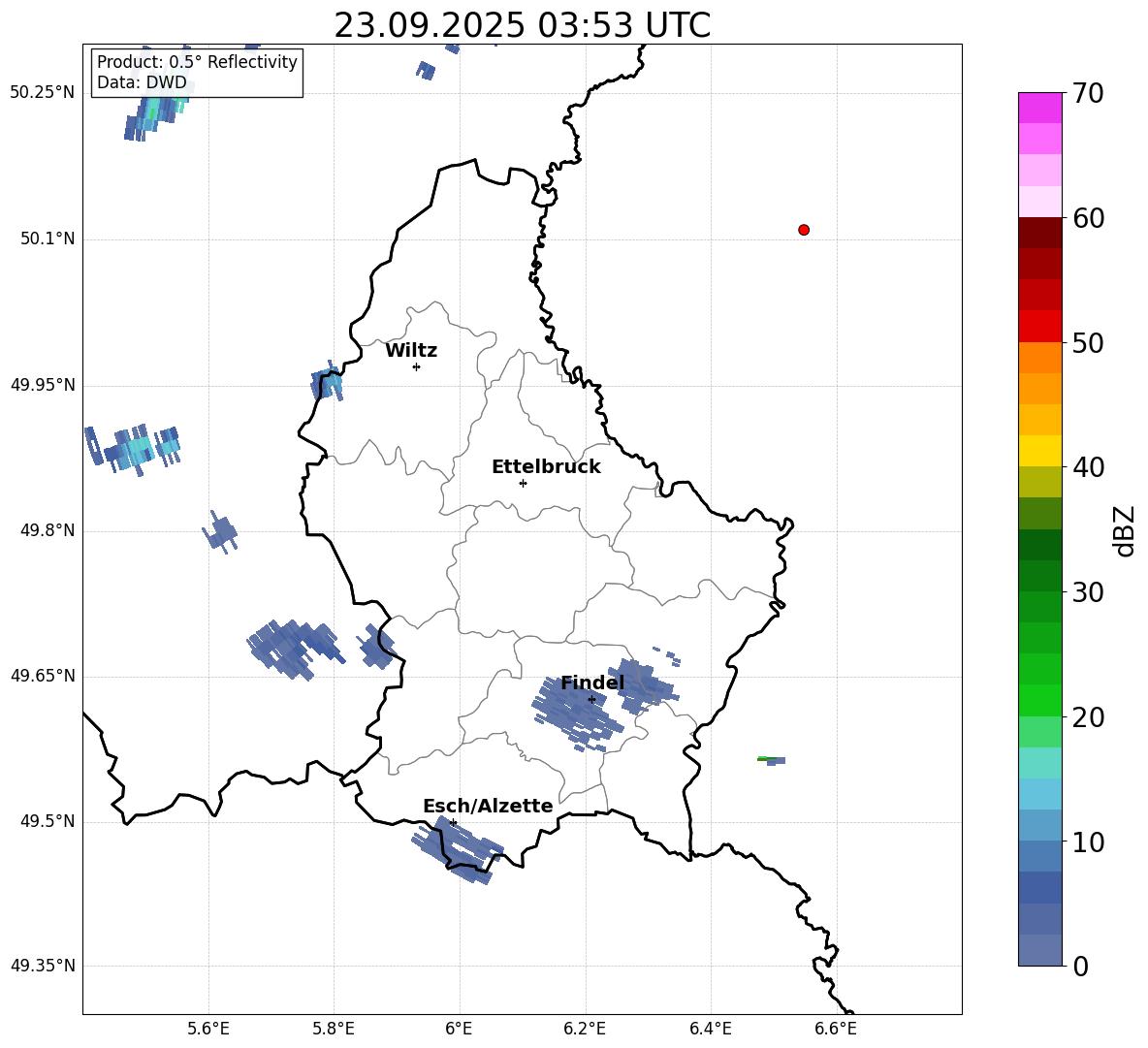This screenshot has height=1048, width=1148.
Task: Click the 6°E longitude label
Action: pyautogui.click(x=459, y=1029)
